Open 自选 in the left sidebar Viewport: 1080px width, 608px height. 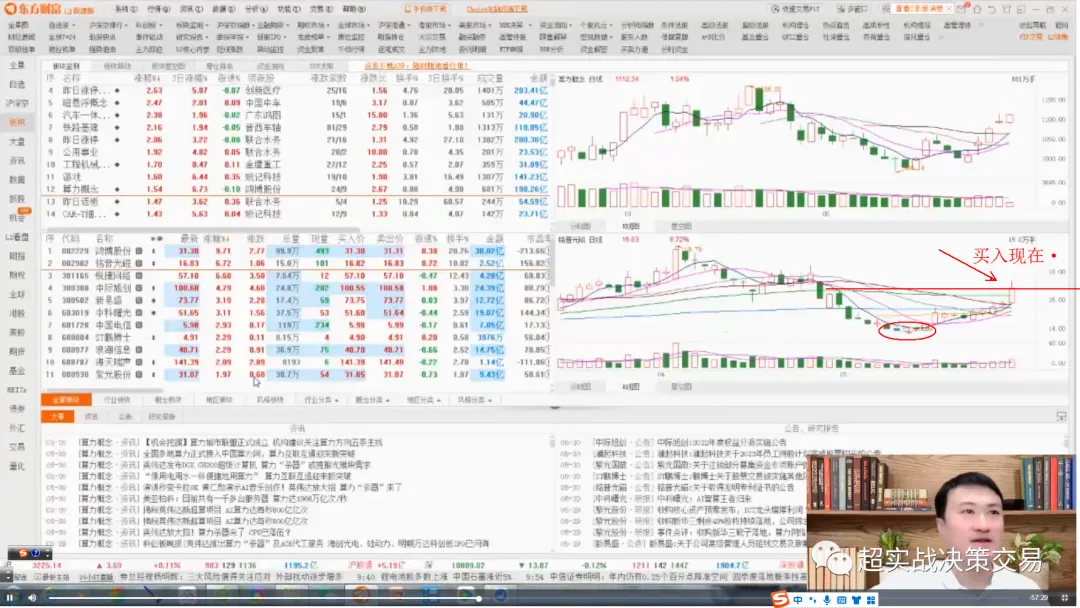17,84
